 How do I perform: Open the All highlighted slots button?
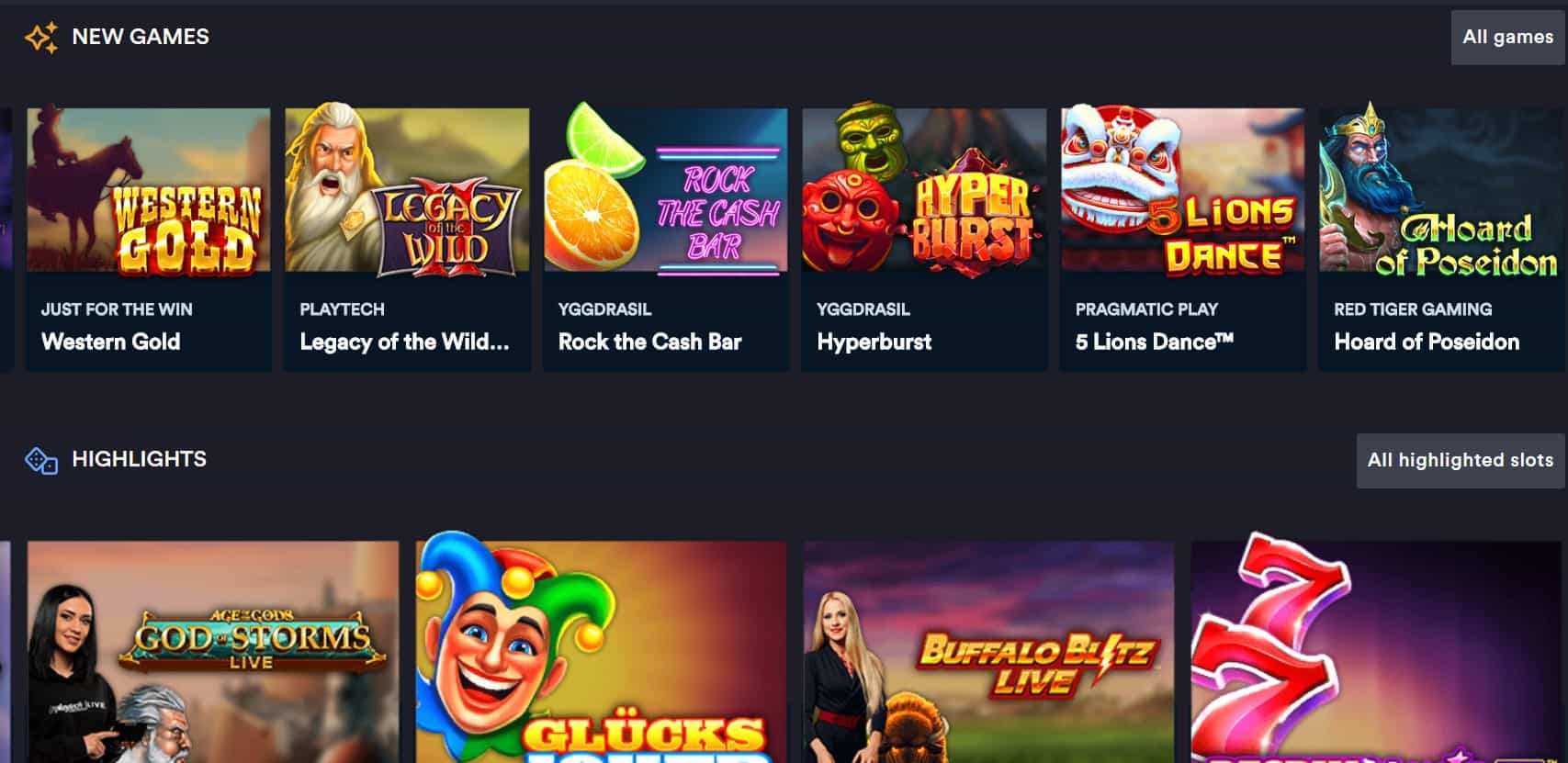click(x=1460, y=461)
